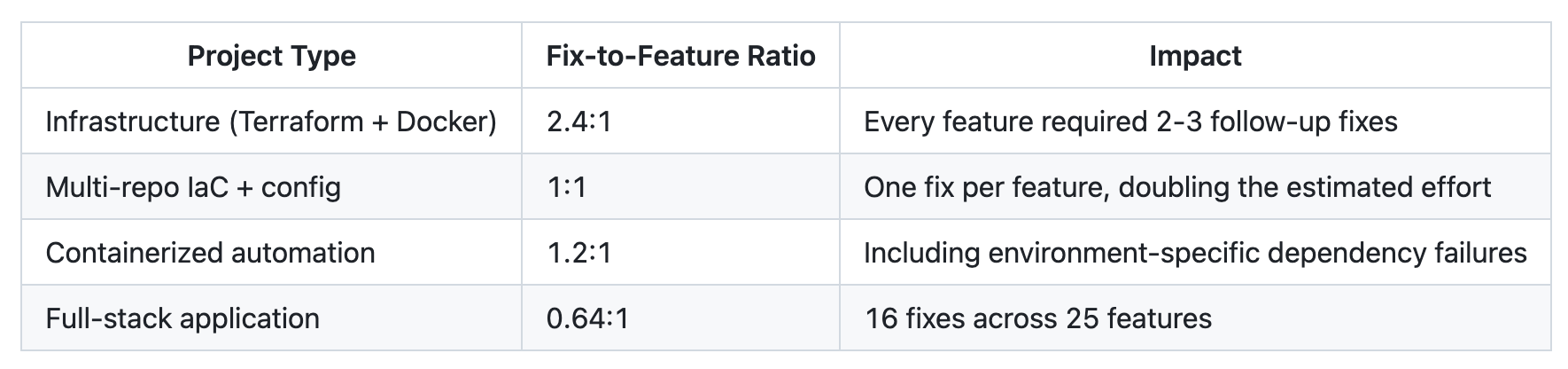Click the 0.64:1 ratio value
This screenshot has height=369, width=1568.
(587, 318)
